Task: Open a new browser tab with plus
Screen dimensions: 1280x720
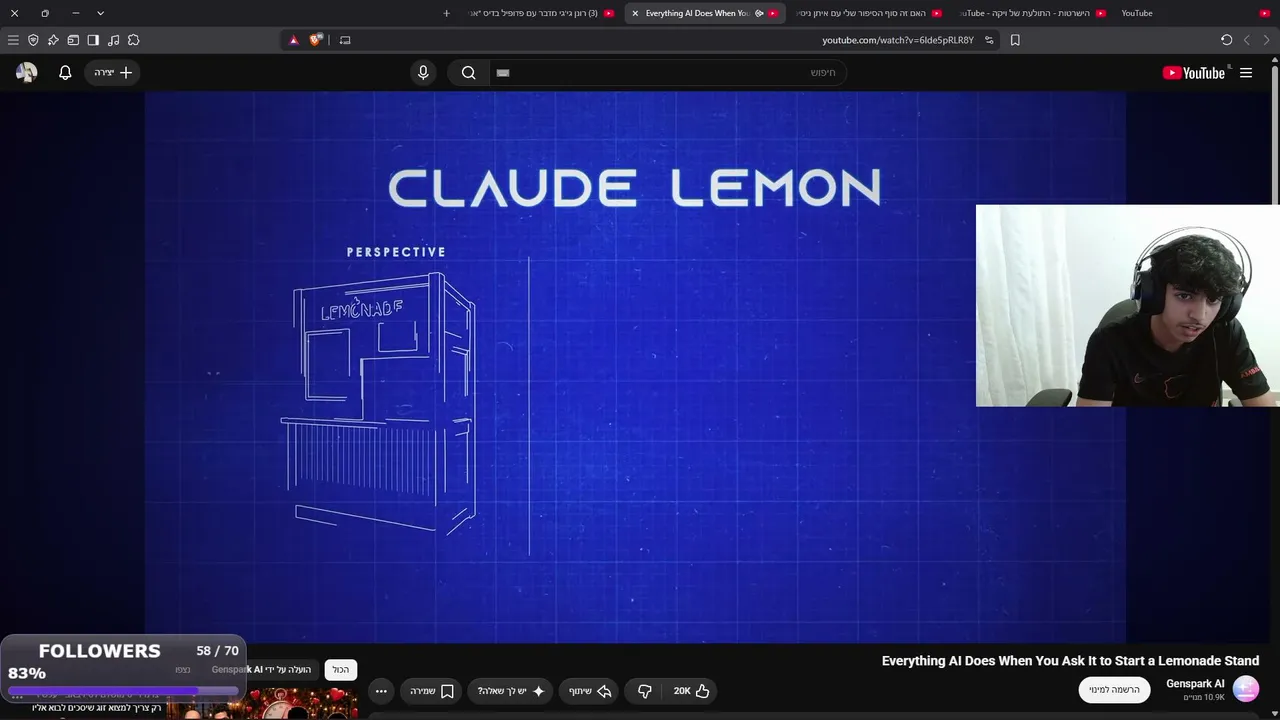Action: tap(446, 13)
